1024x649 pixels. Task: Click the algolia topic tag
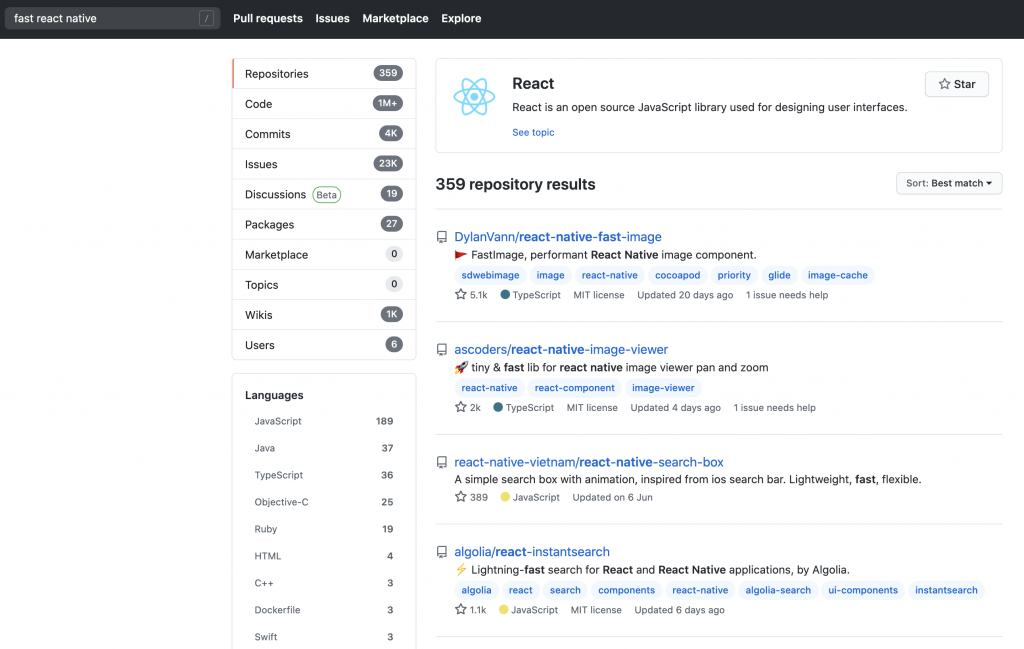pyautogui.click(x=476, y=590)
